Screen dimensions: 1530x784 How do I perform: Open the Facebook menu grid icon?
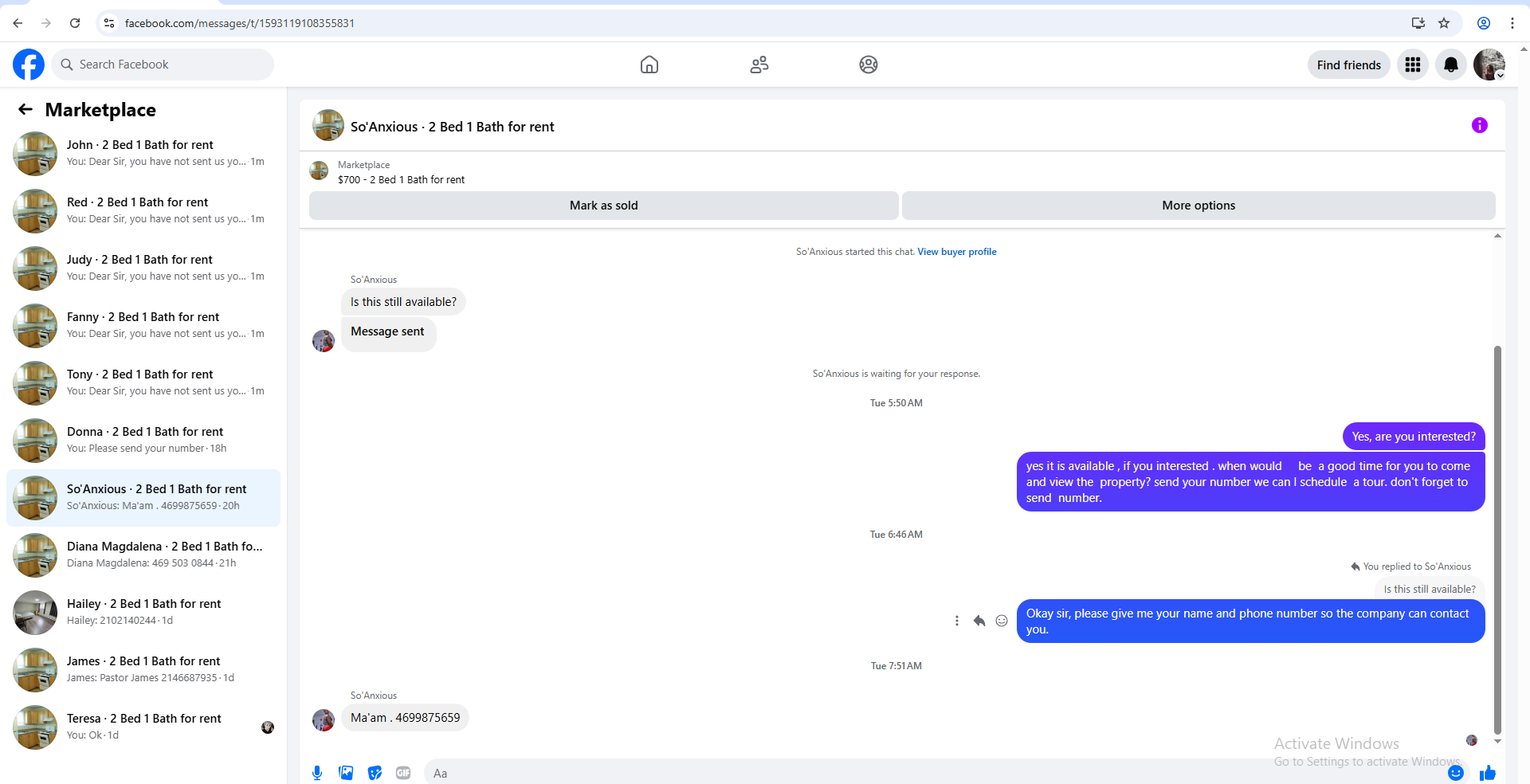[1413, 65]
